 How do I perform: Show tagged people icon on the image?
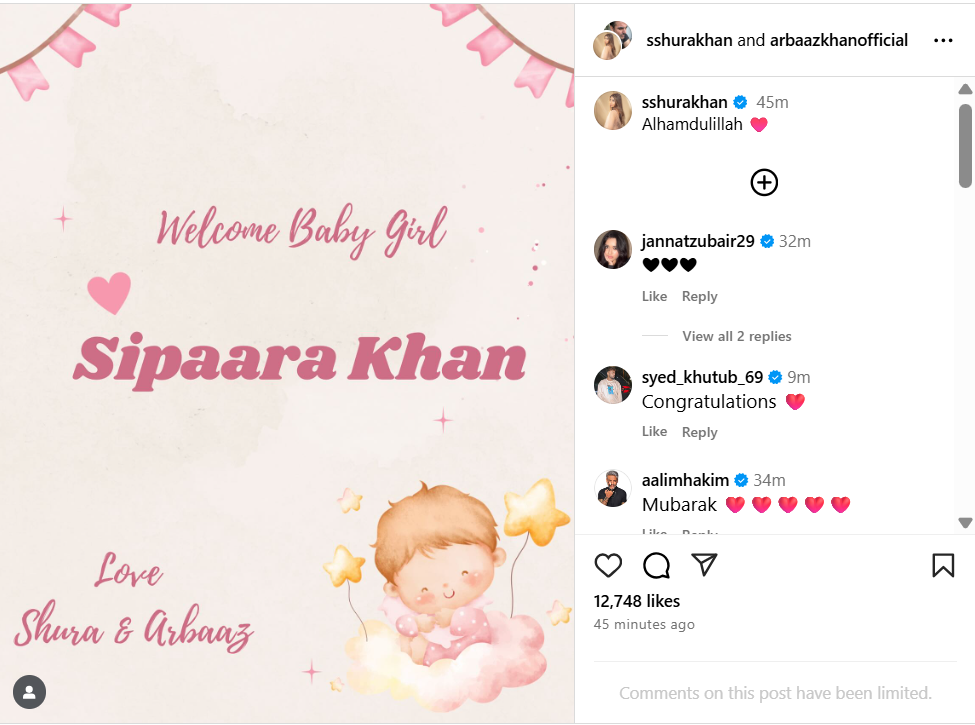(29, 691)
